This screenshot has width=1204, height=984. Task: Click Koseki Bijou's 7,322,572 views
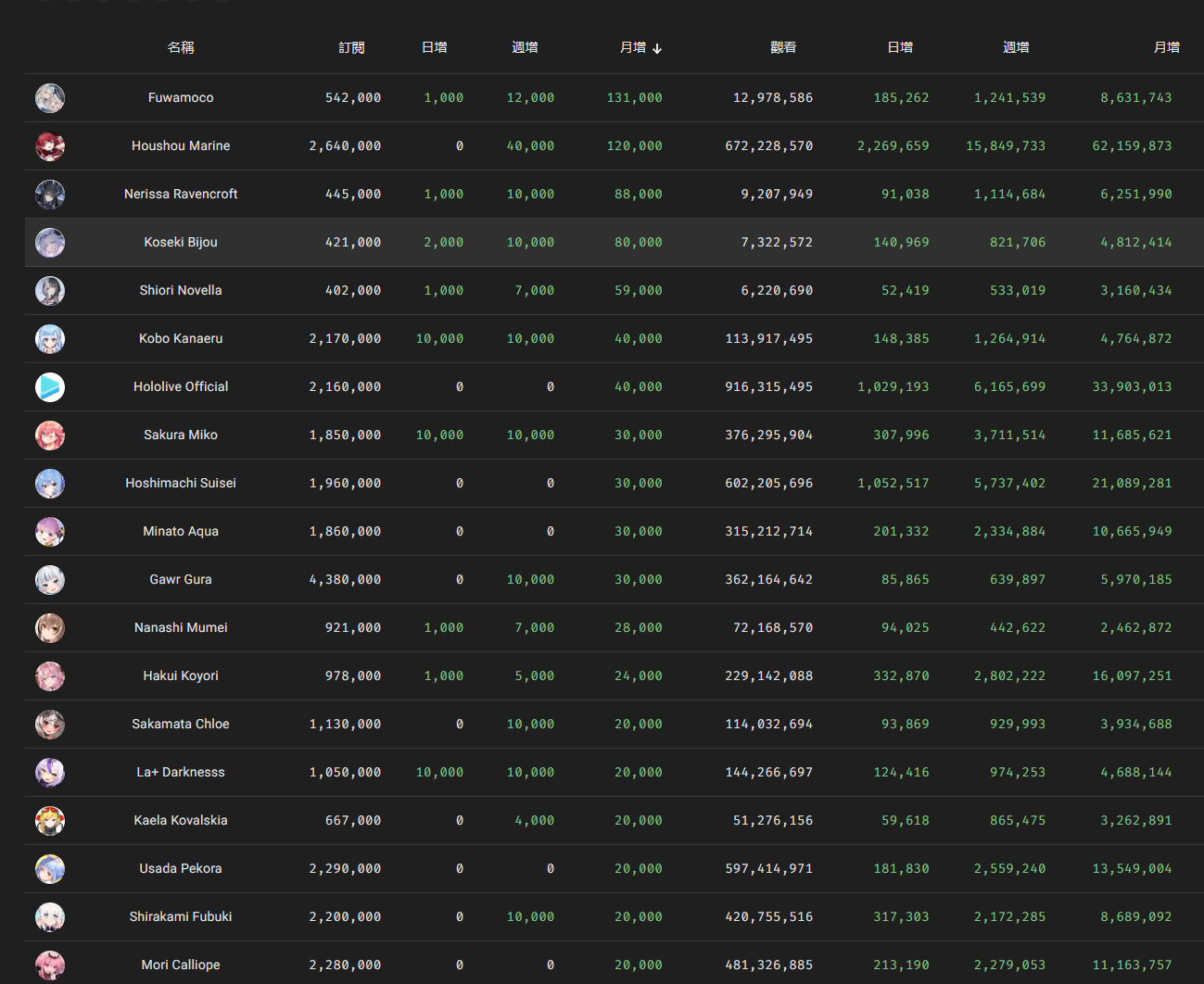[777, 243]
